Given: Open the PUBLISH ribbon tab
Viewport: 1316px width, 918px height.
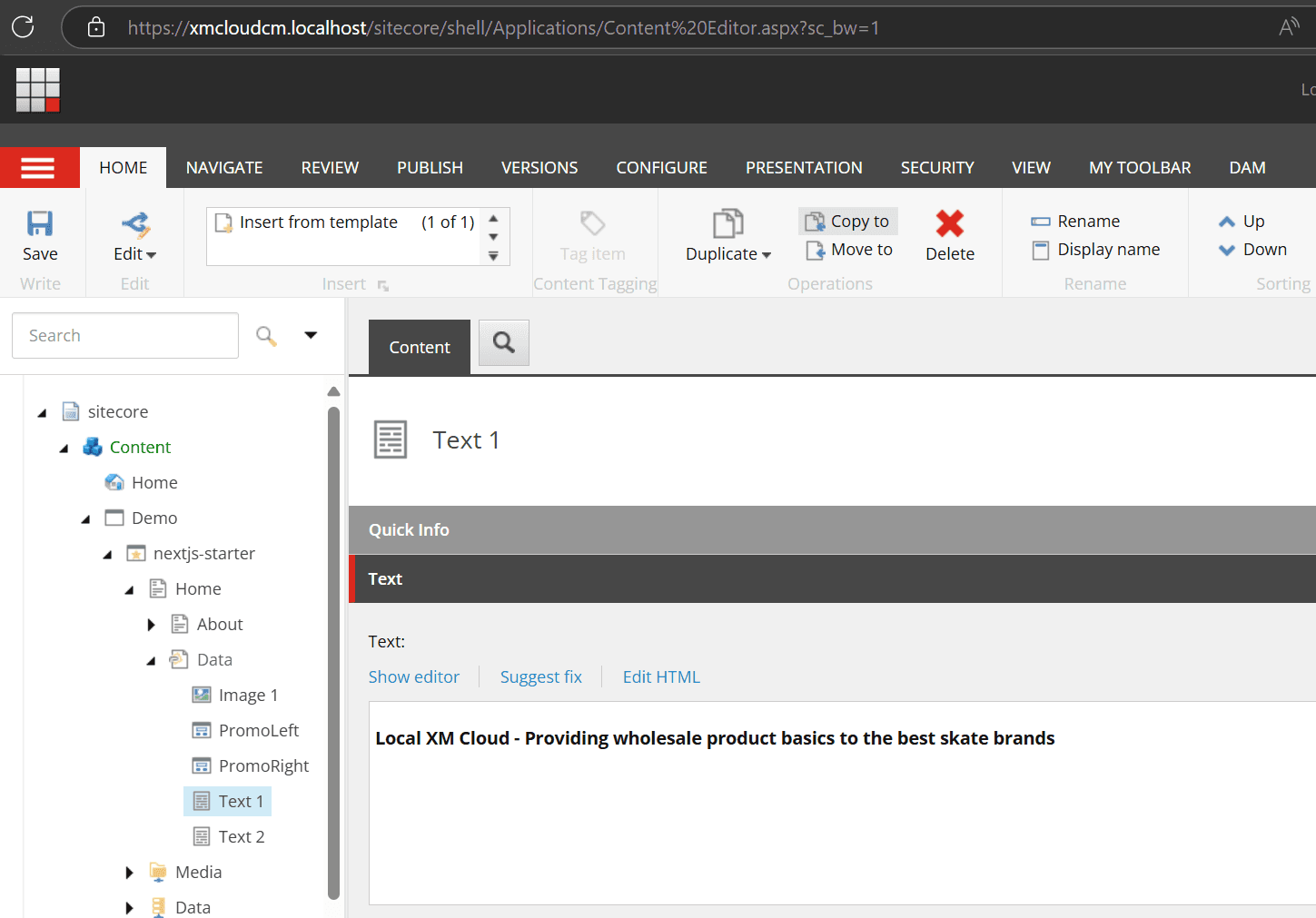Looking at the screenshot, I should point(430,168).
